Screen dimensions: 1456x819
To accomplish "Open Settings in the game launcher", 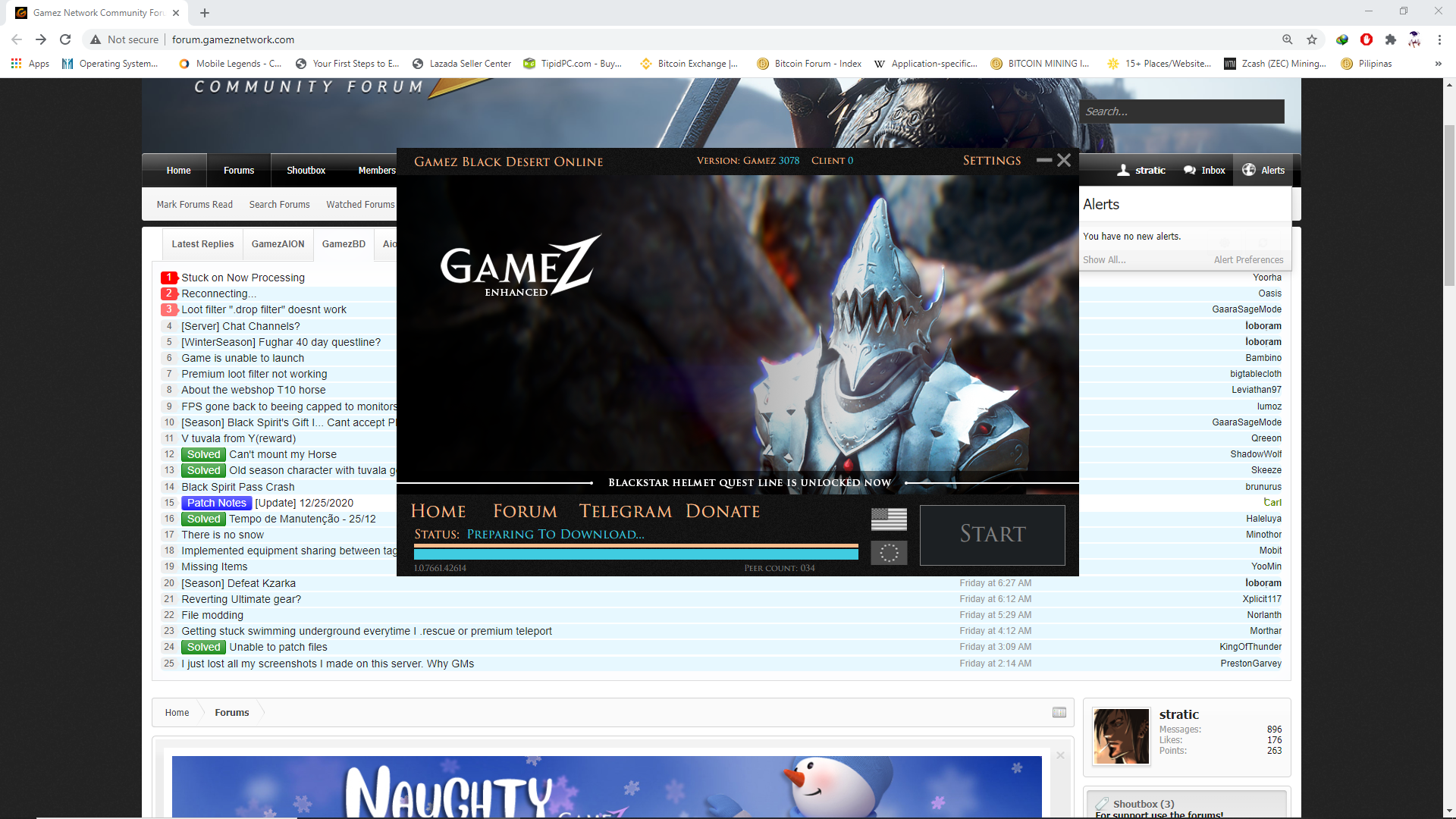I will tap(992, 161).
